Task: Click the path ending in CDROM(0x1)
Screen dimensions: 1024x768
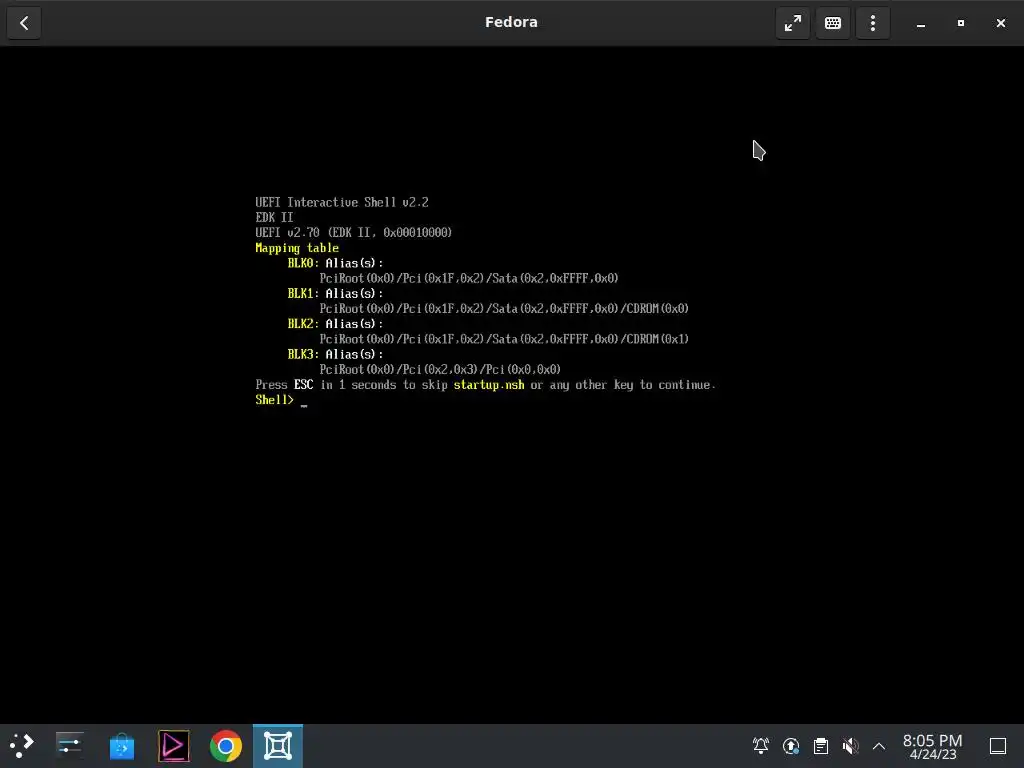Action: coord(504,339)
